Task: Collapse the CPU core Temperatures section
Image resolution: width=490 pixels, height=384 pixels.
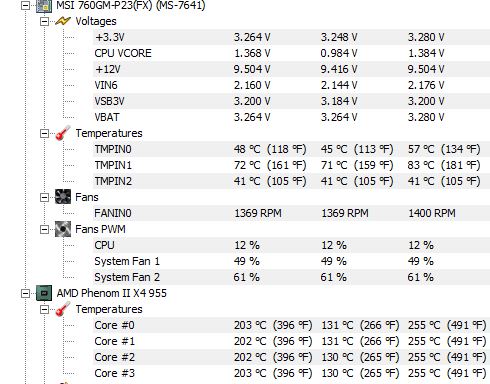Action: click(44, 310)
